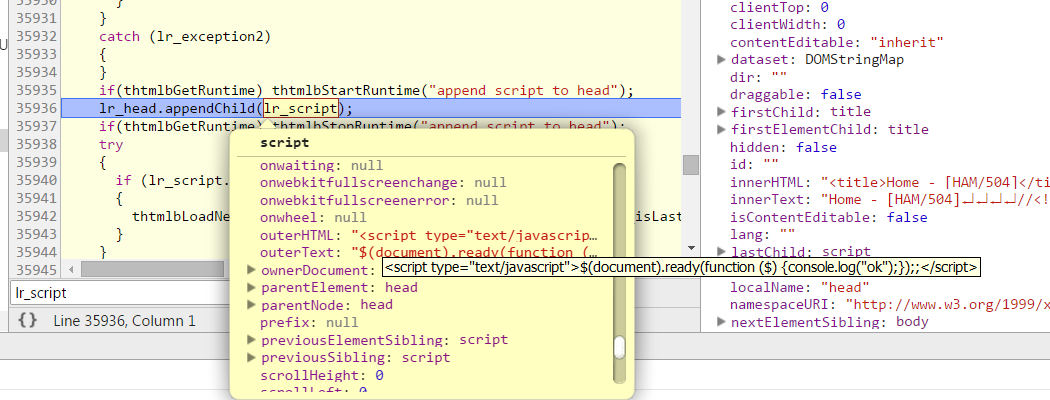Image resolution: width=1050 pixels, height=400 pixels.
Task: Click the highlighted lr_script variable in code
Action: (301, 109)
